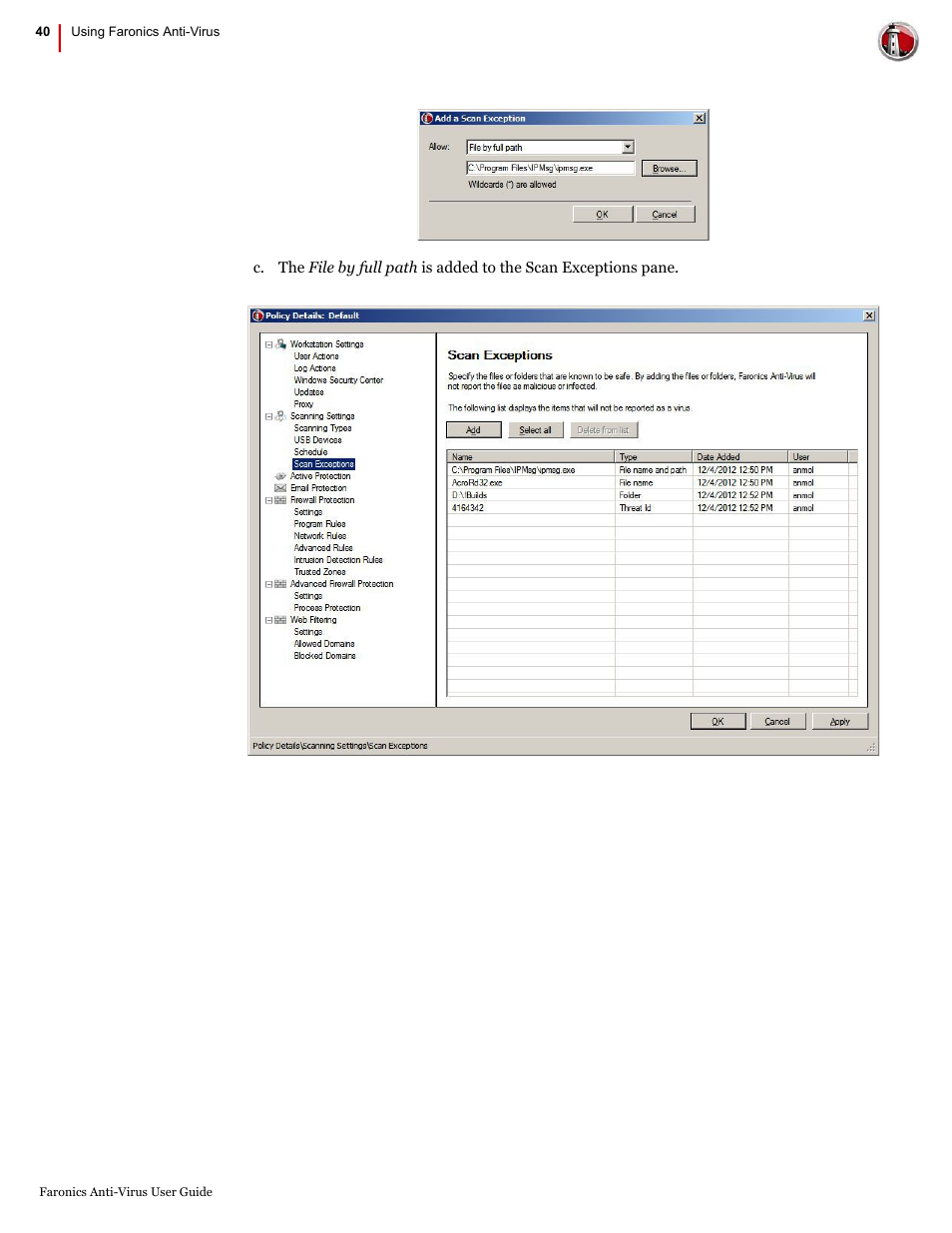Select Advanced Rules in the tree
This screenshot has width=952, height=1233.
(323, 548)
